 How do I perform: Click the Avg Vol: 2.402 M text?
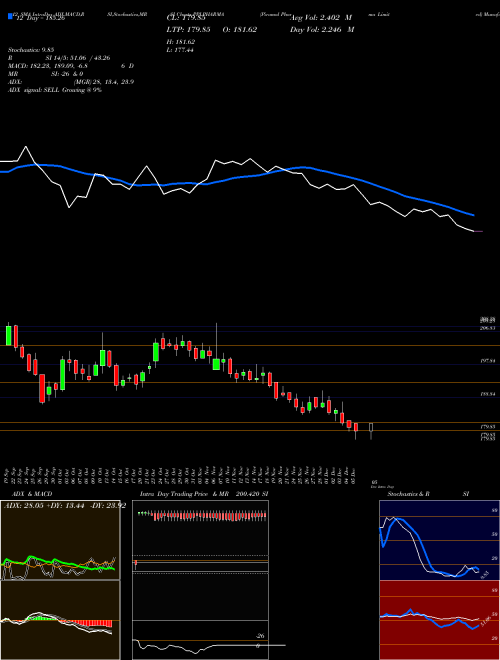pos(321,18)
